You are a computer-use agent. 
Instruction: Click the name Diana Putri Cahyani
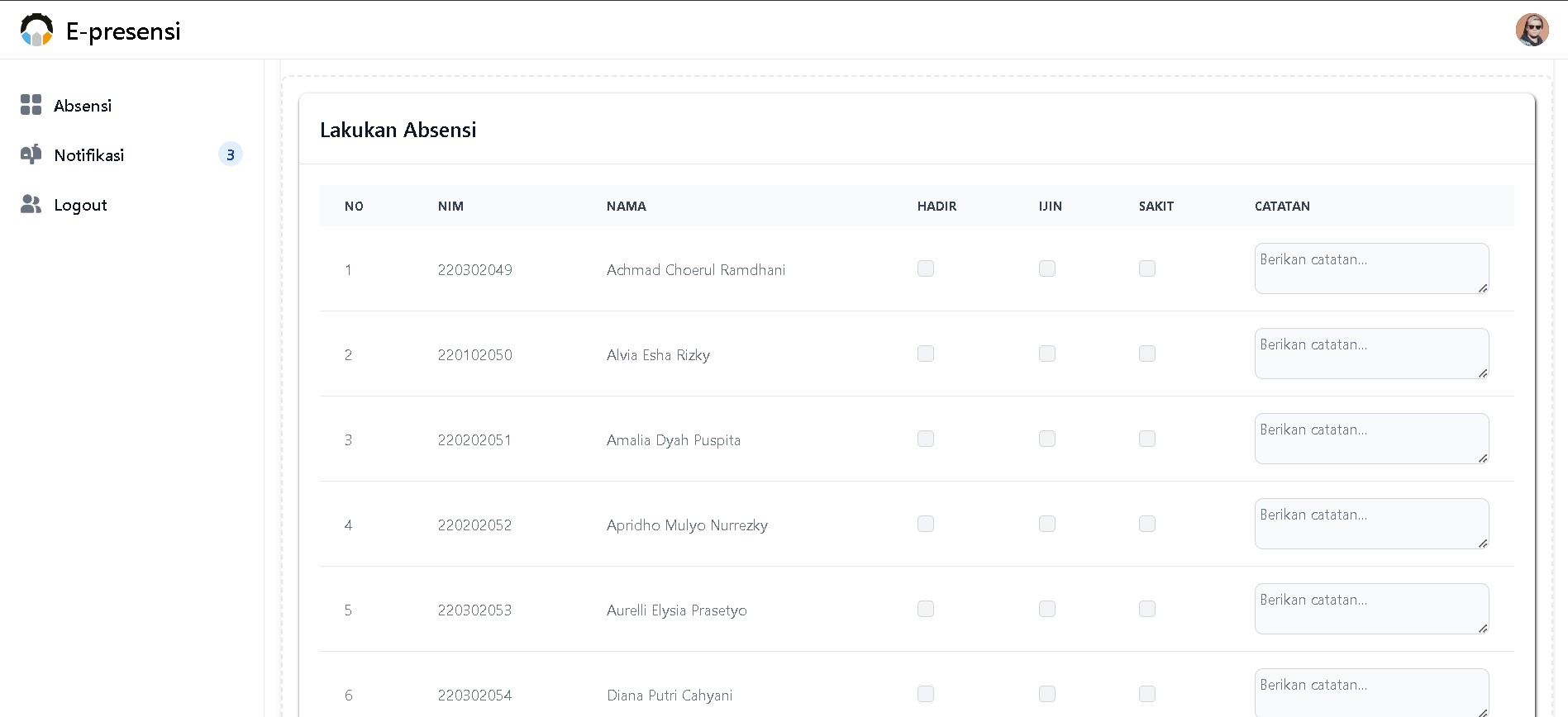pos(670,696)
